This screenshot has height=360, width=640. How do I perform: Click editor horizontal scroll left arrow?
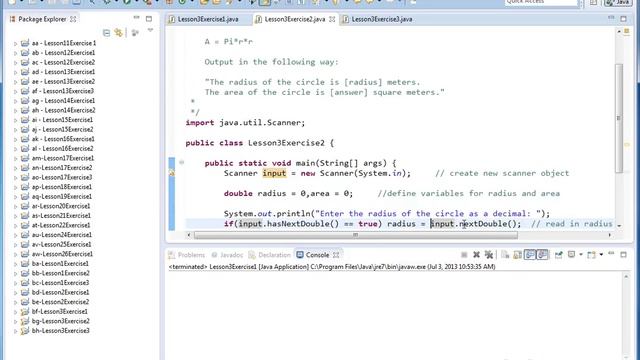[x=189, y=235]
